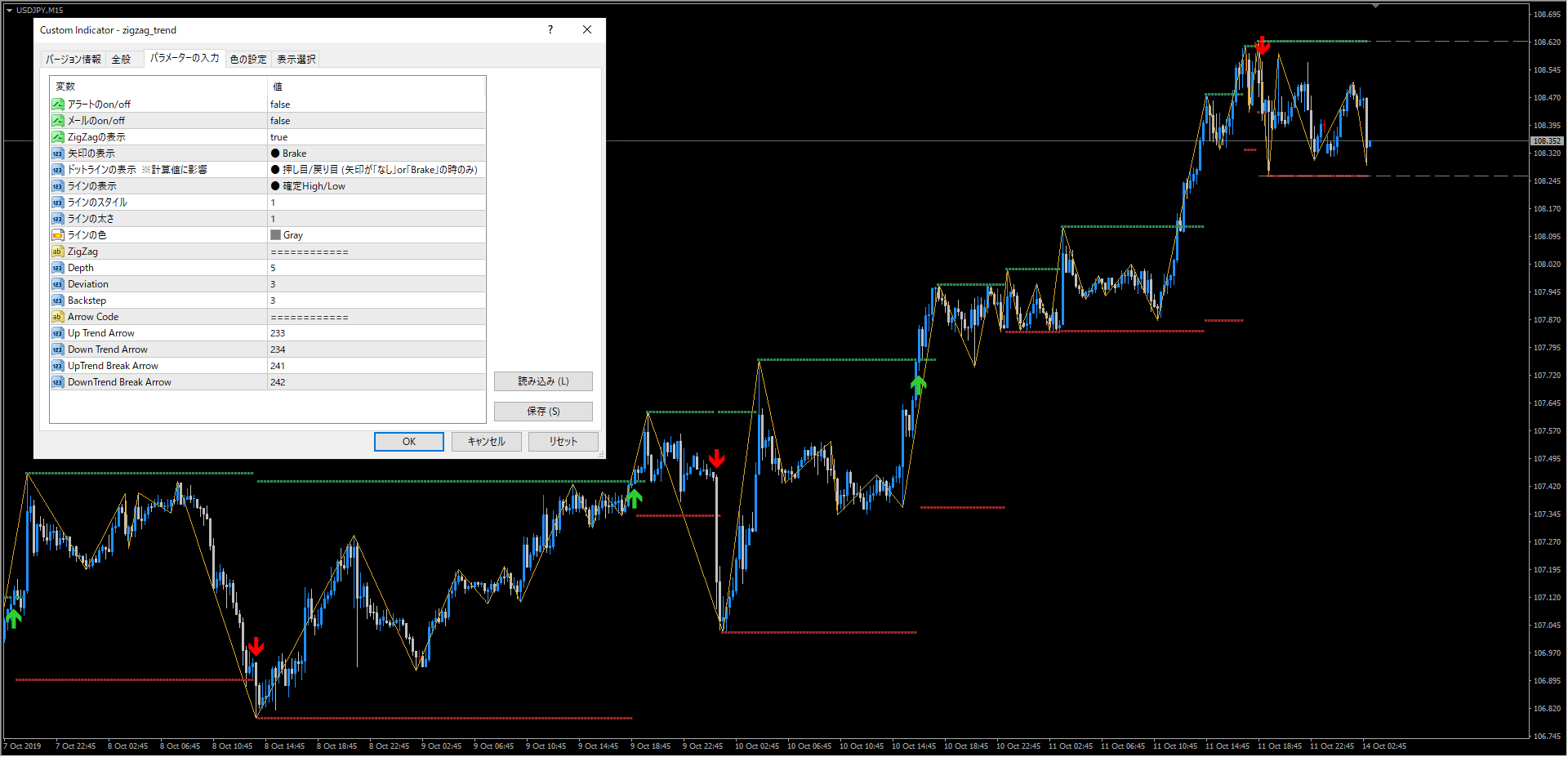Click the ラインの太さ row icon
Image resolution: width=1568 pixels, height=757 pixels.
click(x=58, y=219)
